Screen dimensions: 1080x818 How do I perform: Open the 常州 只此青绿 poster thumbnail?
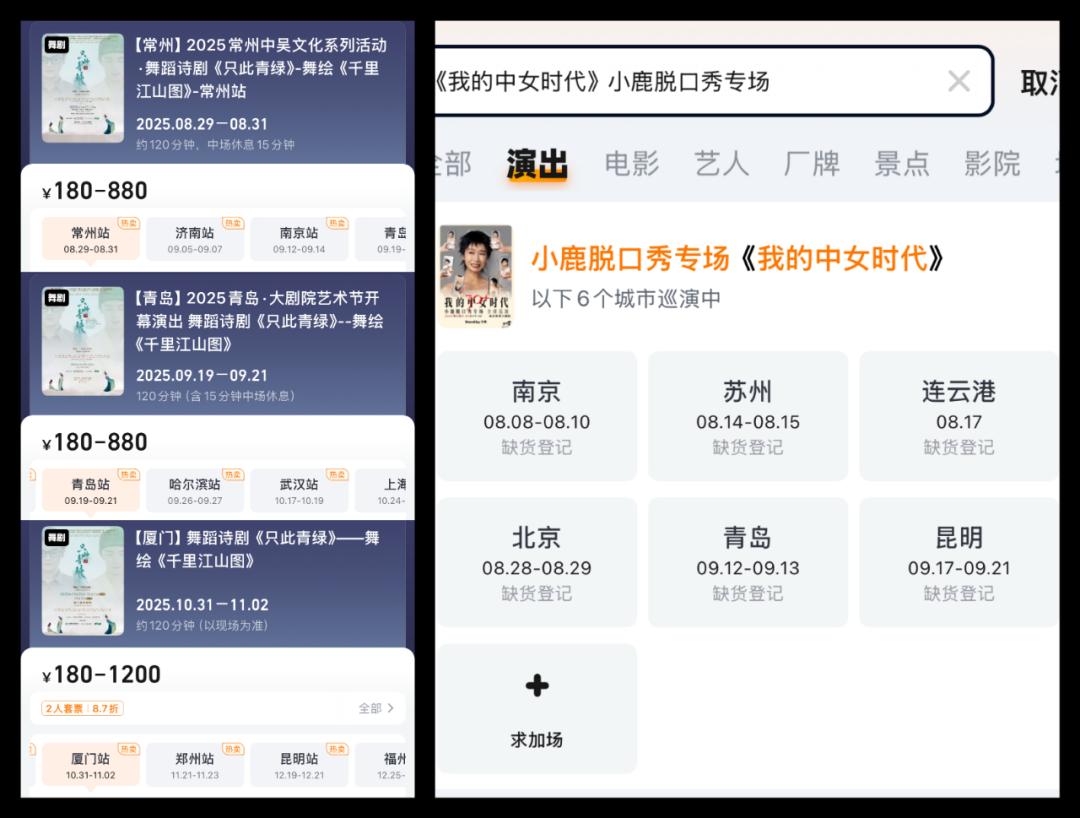point(83,88)
